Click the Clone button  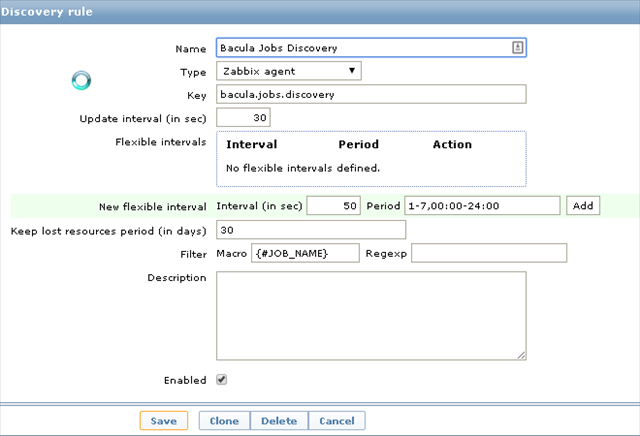tap(224, 421)
